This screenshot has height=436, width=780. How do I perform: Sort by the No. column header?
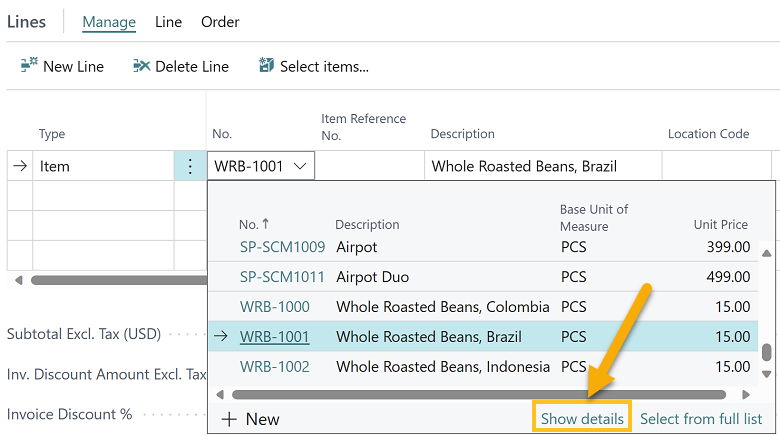tap(253, 225)
